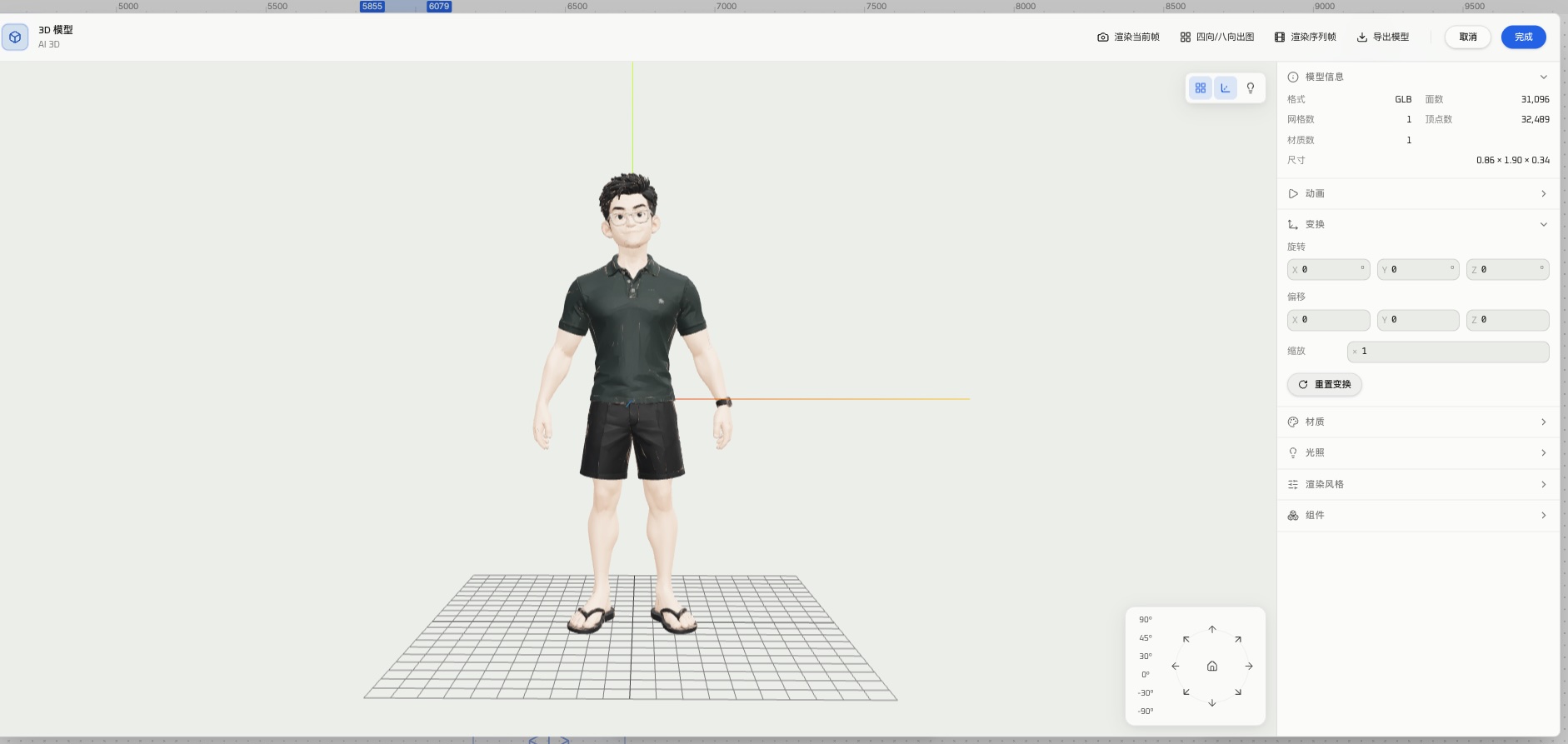Click the 缩放 scale input field
Viewport: 1568px width, 744px height.
pos(1448,352)
